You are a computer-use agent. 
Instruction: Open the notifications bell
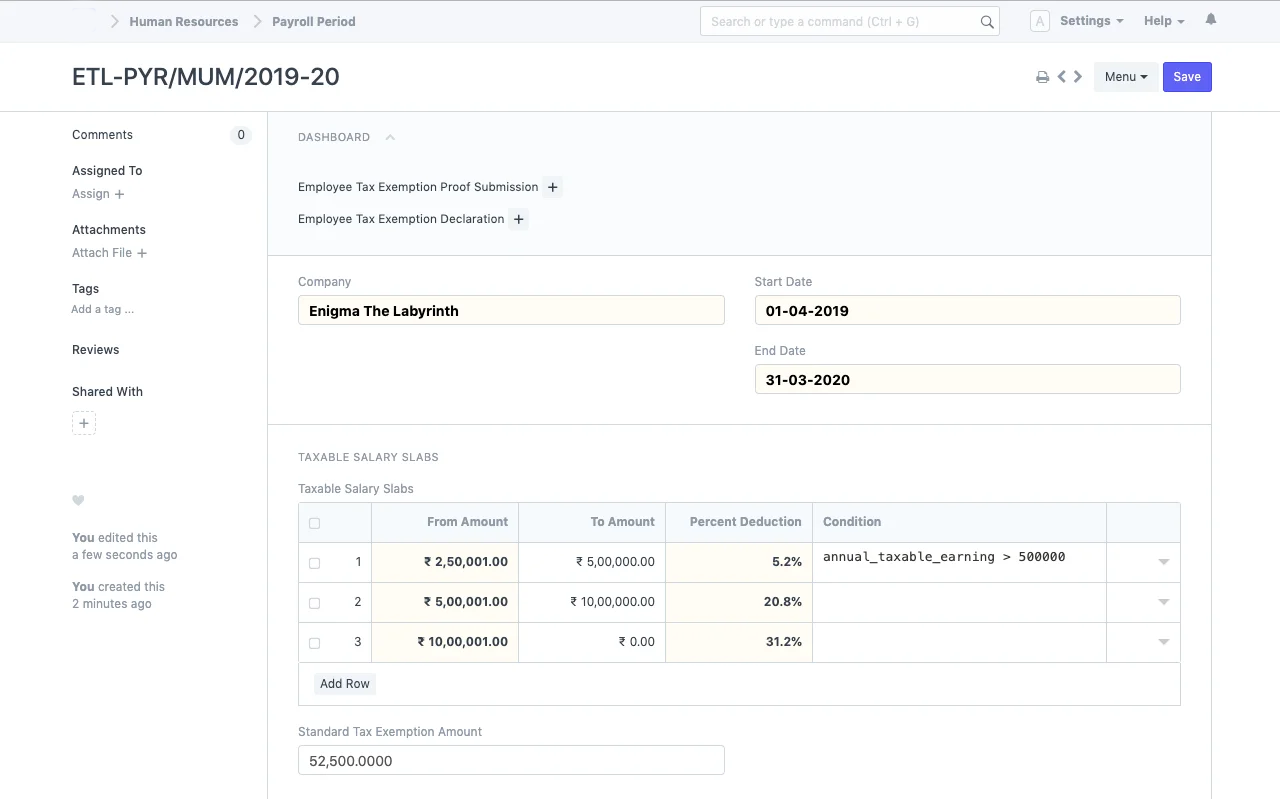point(1211,20)
